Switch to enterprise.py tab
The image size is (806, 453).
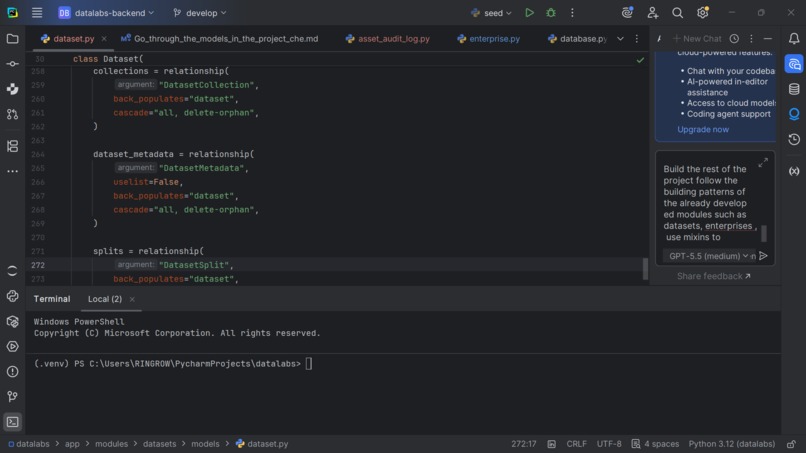[x=489, y=39]
